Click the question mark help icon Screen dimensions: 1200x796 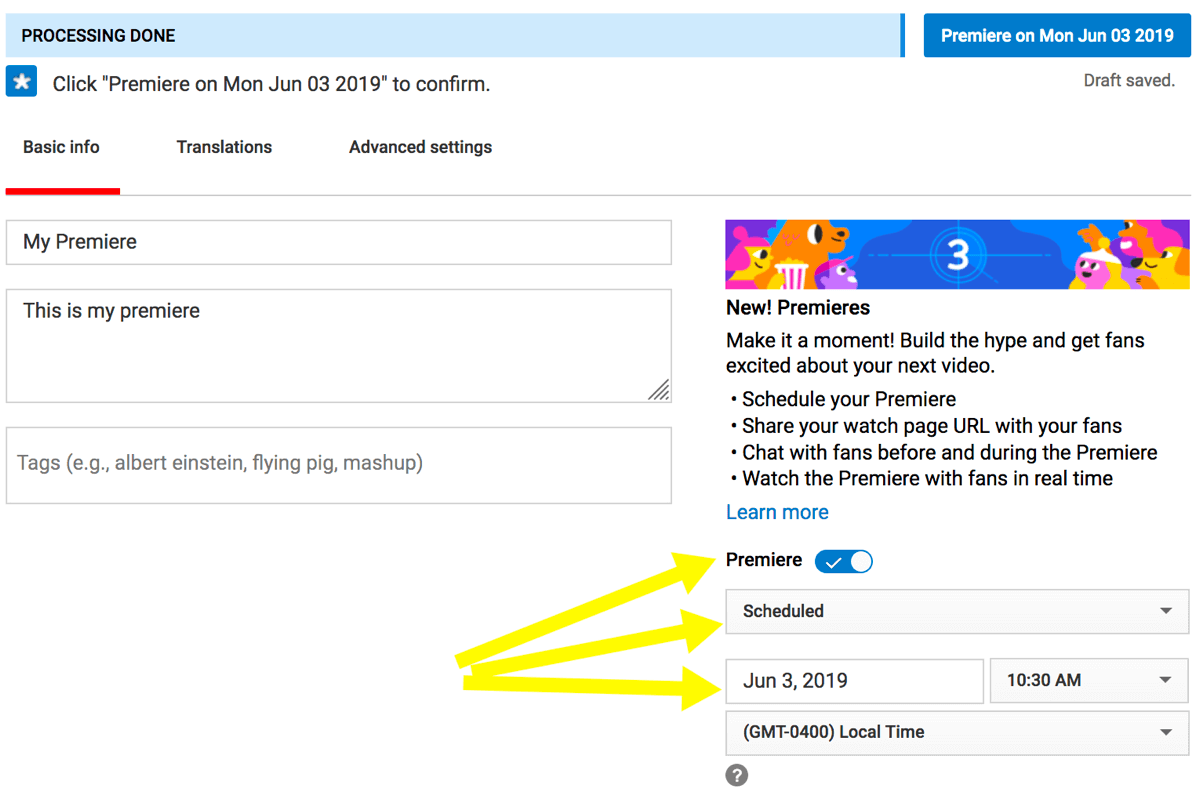[737, 775]
